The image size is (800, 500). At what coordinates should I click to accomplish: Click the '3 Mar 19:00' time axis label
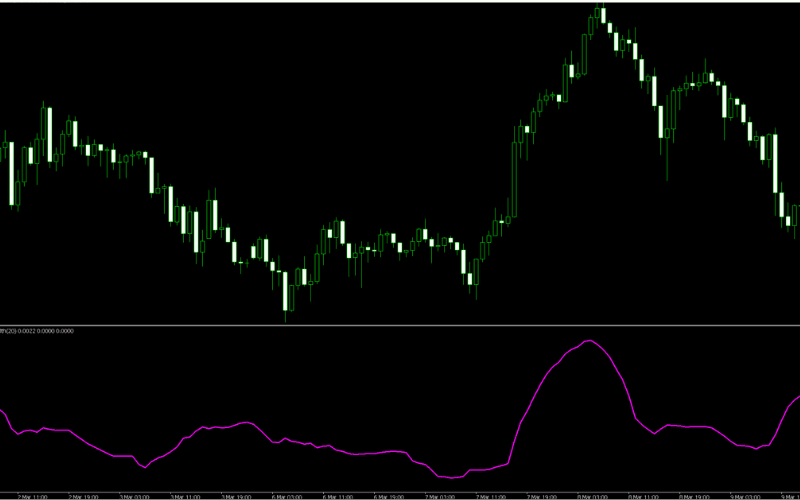(236, 496)
